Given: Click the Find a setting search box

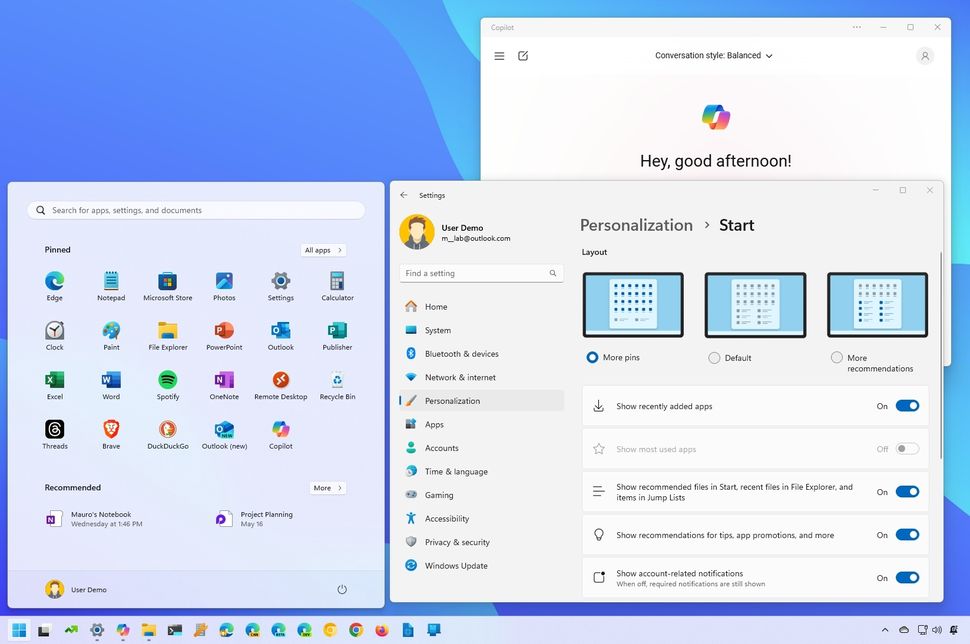Looking at the screenshot, I should click(x=480, y=272).
